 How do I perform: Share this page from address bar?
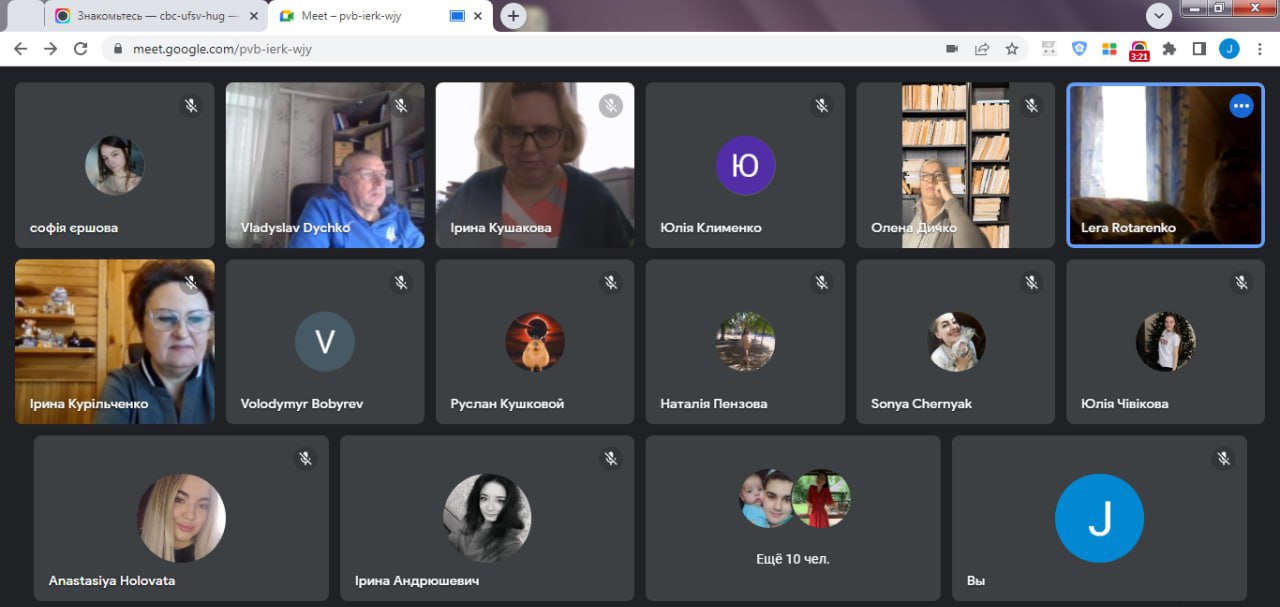[x=982, y=48]
